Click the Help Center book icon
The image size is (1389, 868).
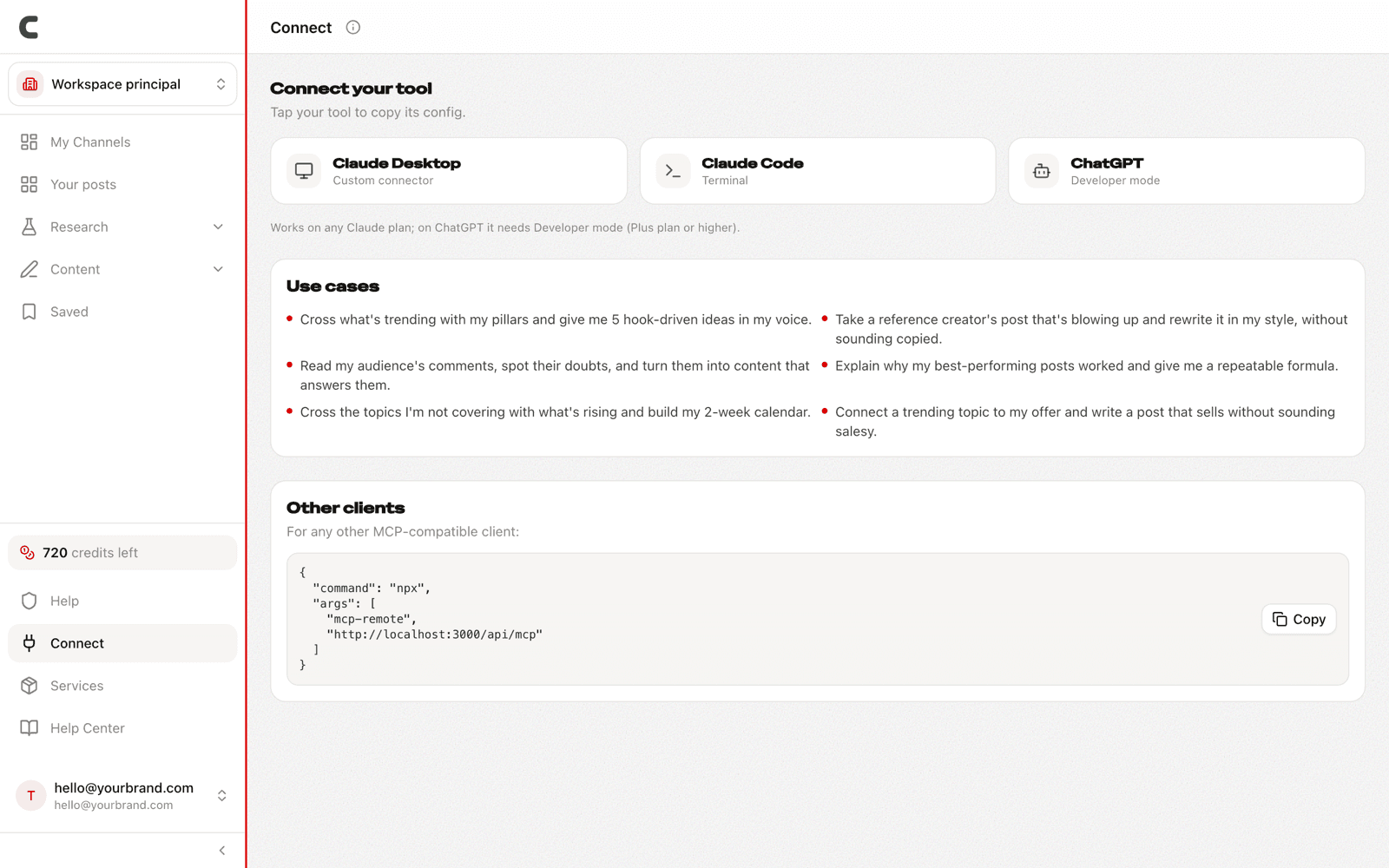click(30, 728)
